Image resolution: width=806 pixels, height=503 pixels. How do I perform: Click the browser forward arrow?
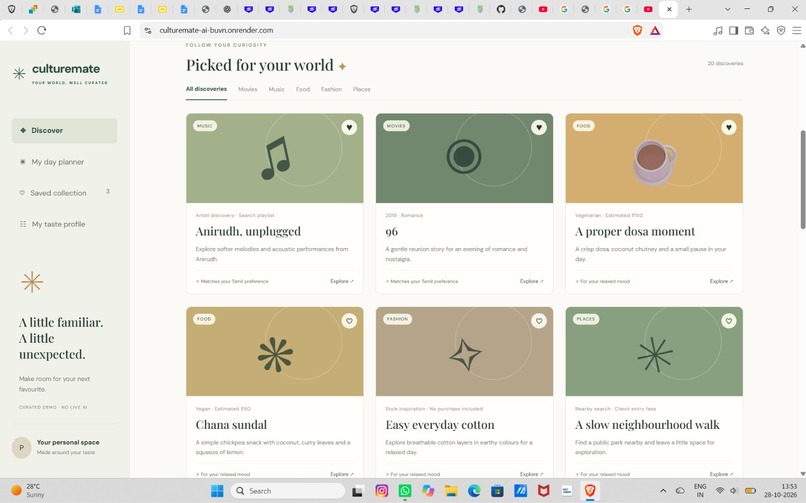coord(25,30)
